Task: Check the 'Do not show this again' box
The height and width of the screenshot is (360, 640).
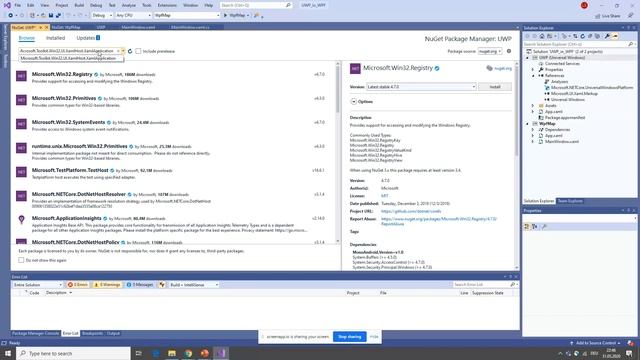Action: [x=21, y=260]
